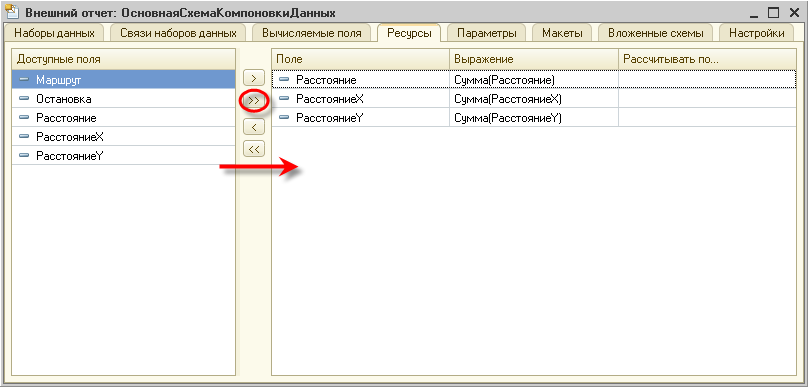This screenshot has height=387, width=808.
Task: Click the single left arrow remove button
Action: click(254, 126)
